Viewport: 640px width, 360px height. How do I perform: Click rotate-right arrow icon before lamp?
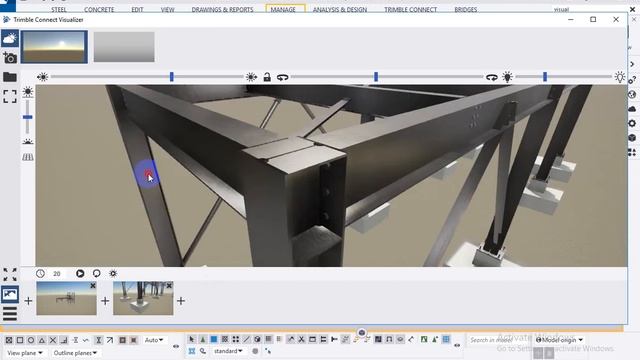point(491,77)
